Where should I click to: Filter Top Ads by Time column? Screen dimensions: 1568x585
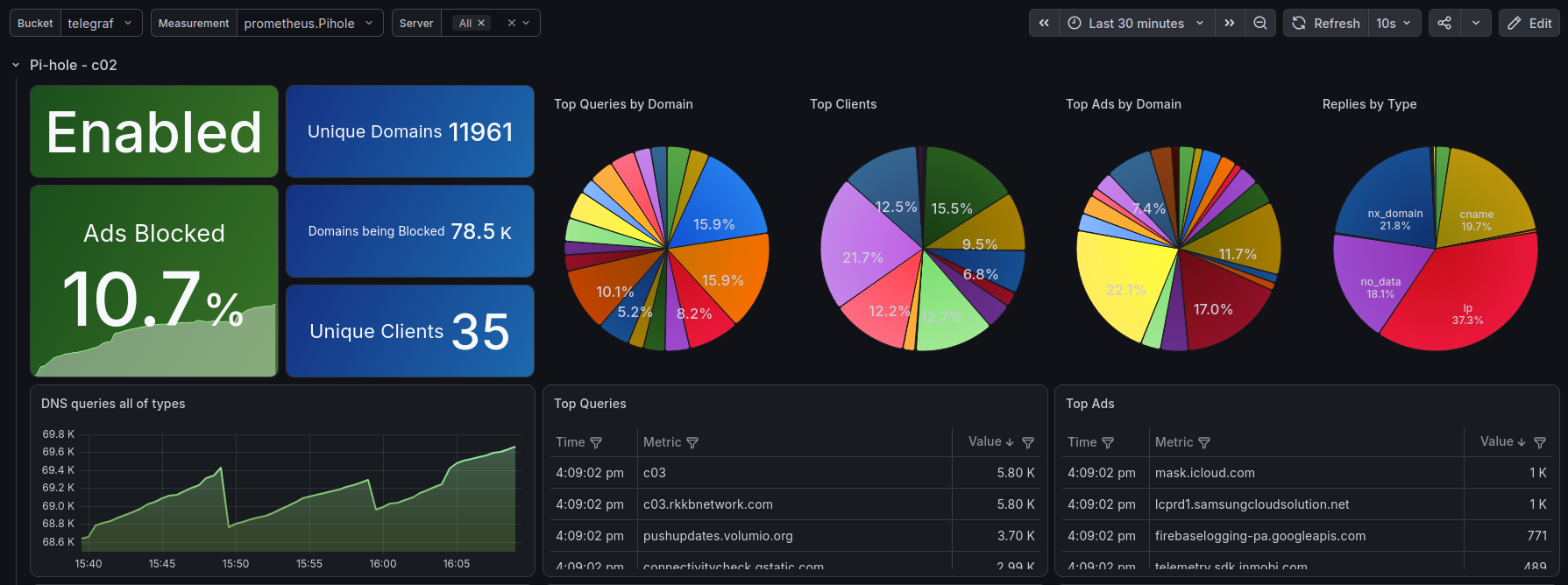[x=1108, y=443]
